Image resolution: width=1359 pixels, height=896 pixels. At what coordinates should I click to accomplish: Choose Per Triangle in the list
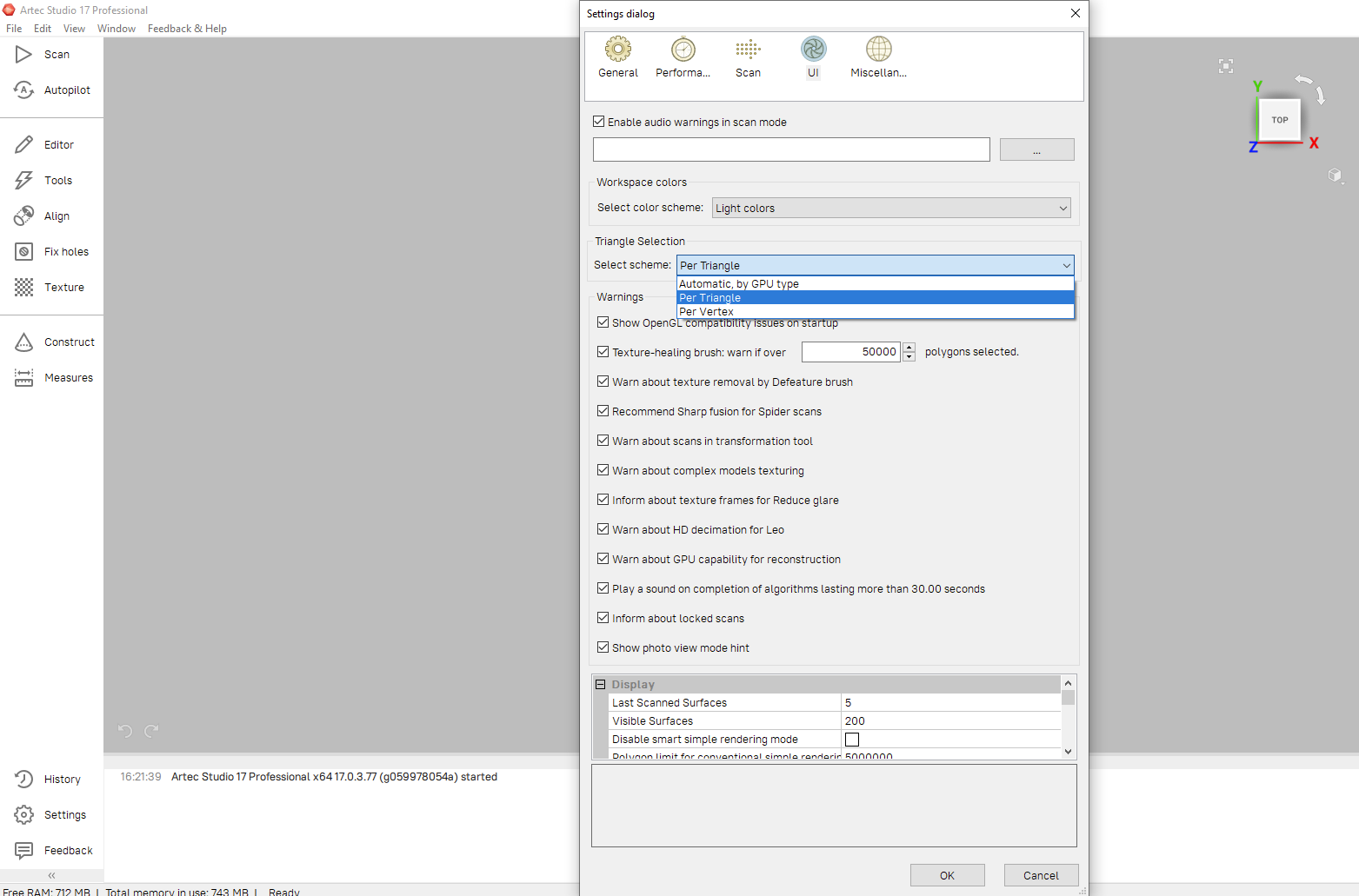[875, 297]
